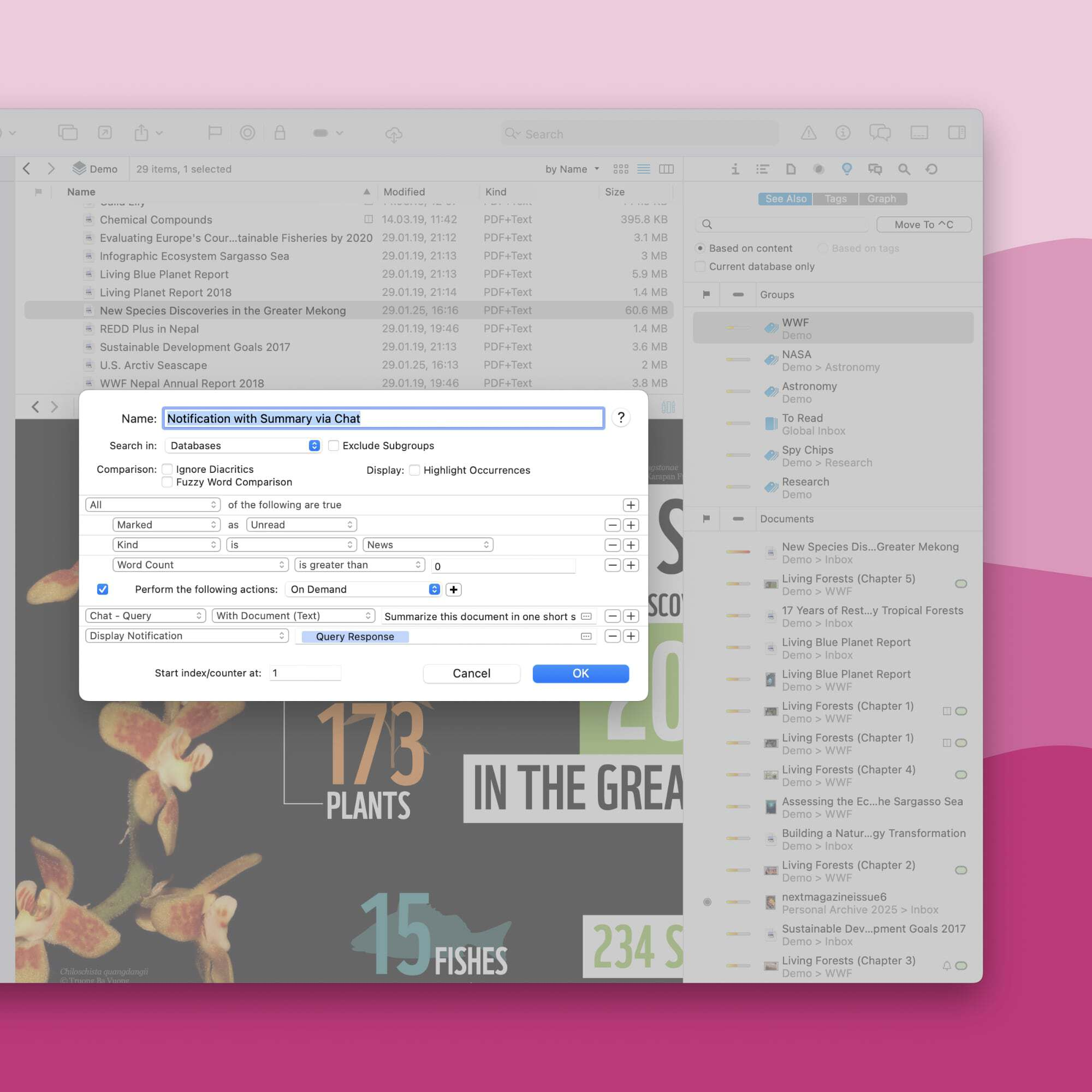Open the inspector's chat icon
1092x1092 pixels.
tap(875, 169)
